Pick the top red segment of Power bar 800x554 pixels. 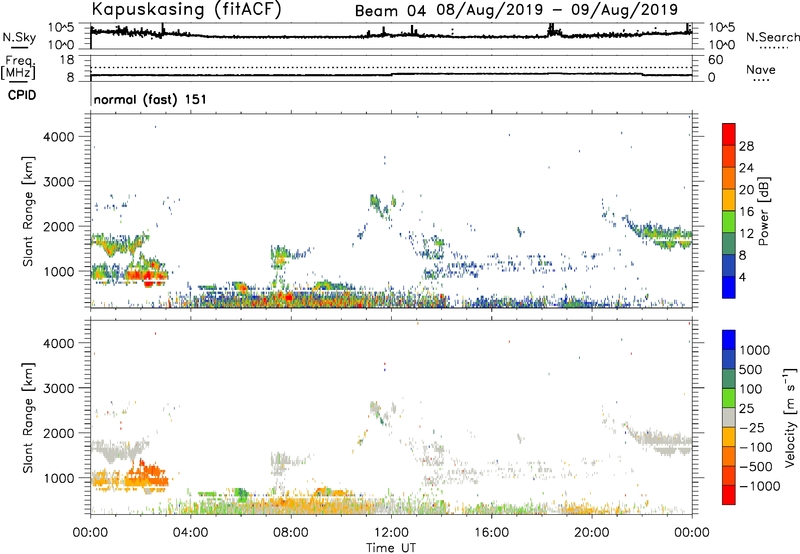pos(729,134)
